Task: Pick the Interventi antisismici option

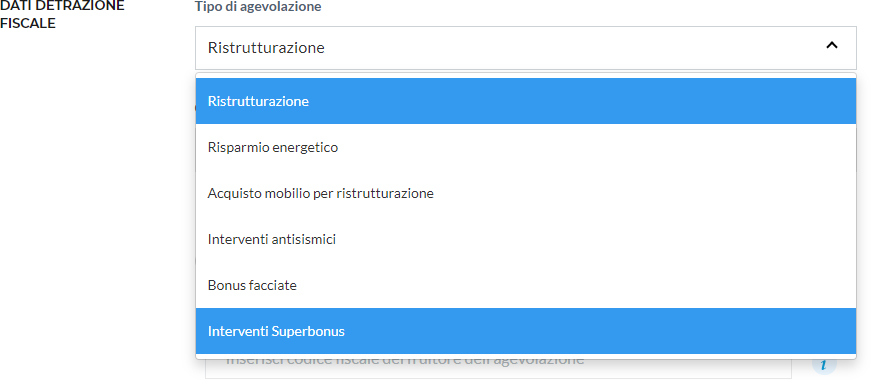Action: 525,239
